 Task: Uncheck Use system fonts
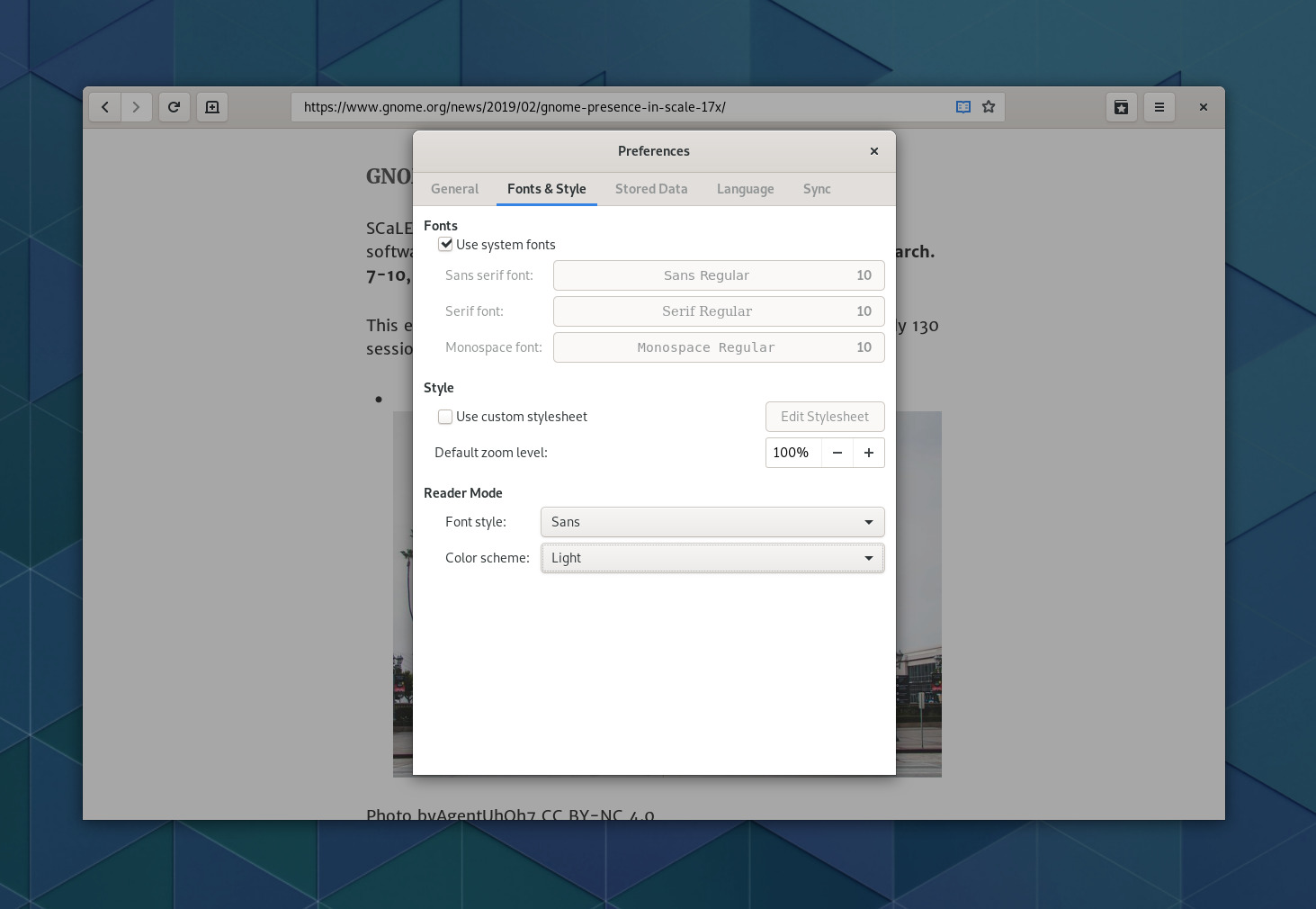pyautogui.click(x=445, y=244)
